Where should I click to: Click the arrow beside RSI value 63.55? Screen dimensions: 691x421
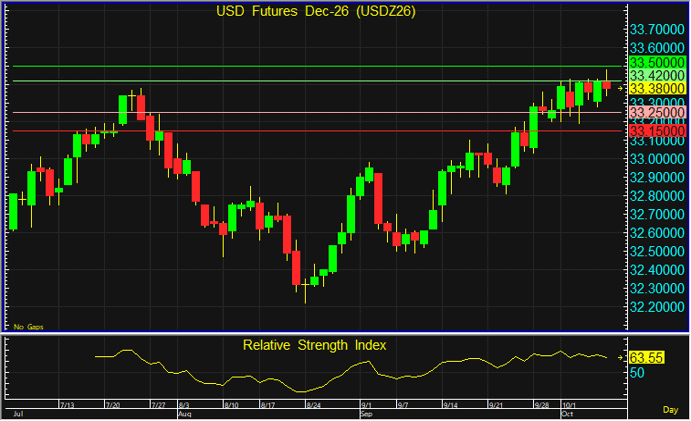tap(620, 358)
